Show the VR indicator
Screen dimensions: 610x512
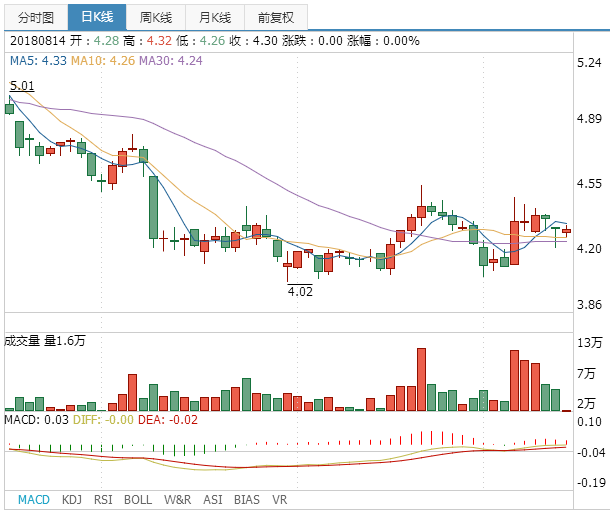(x=279, y=500)
